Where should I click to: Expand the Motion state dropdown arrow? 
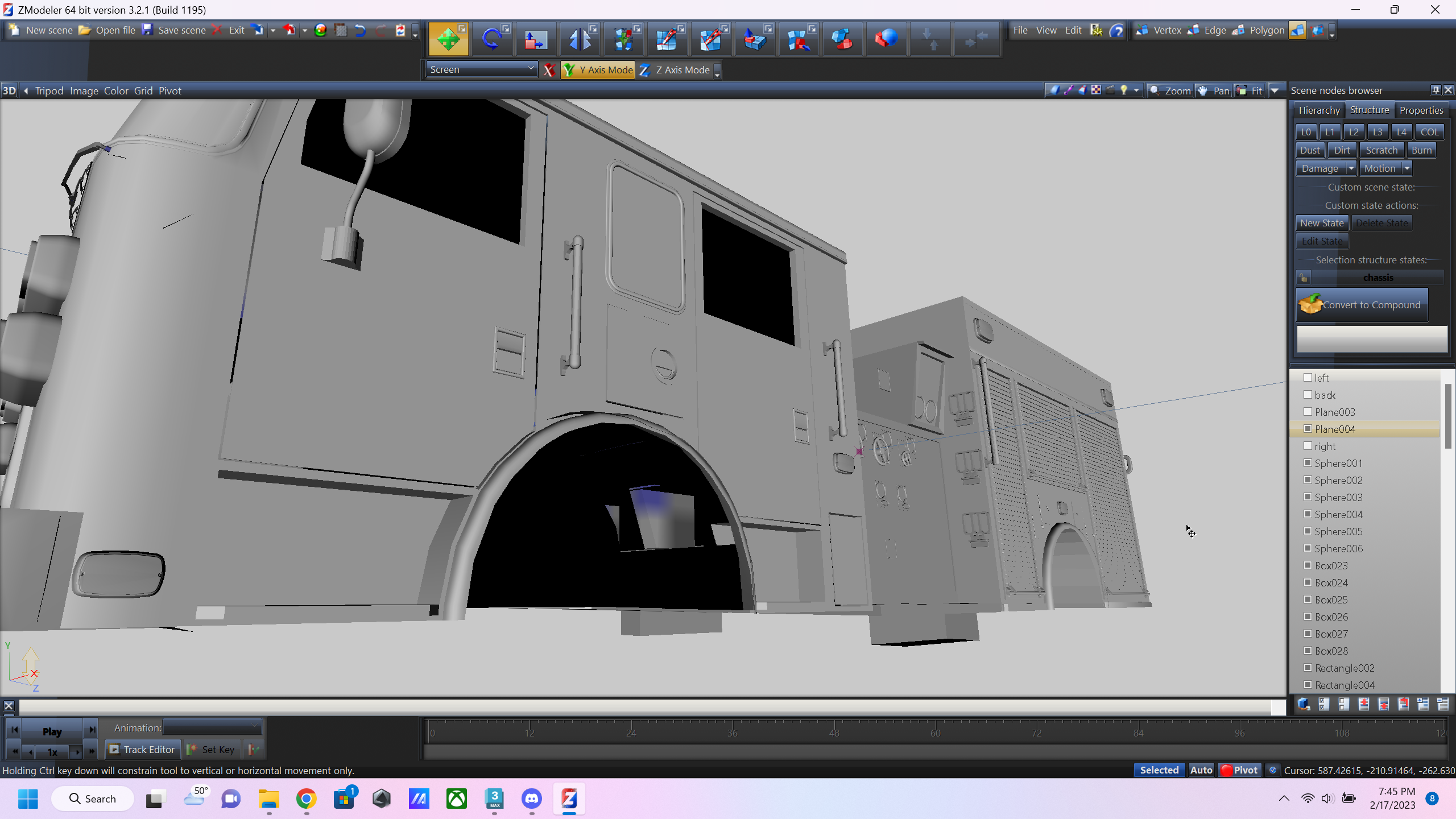pyautogui.click(x=1407, y=168)
